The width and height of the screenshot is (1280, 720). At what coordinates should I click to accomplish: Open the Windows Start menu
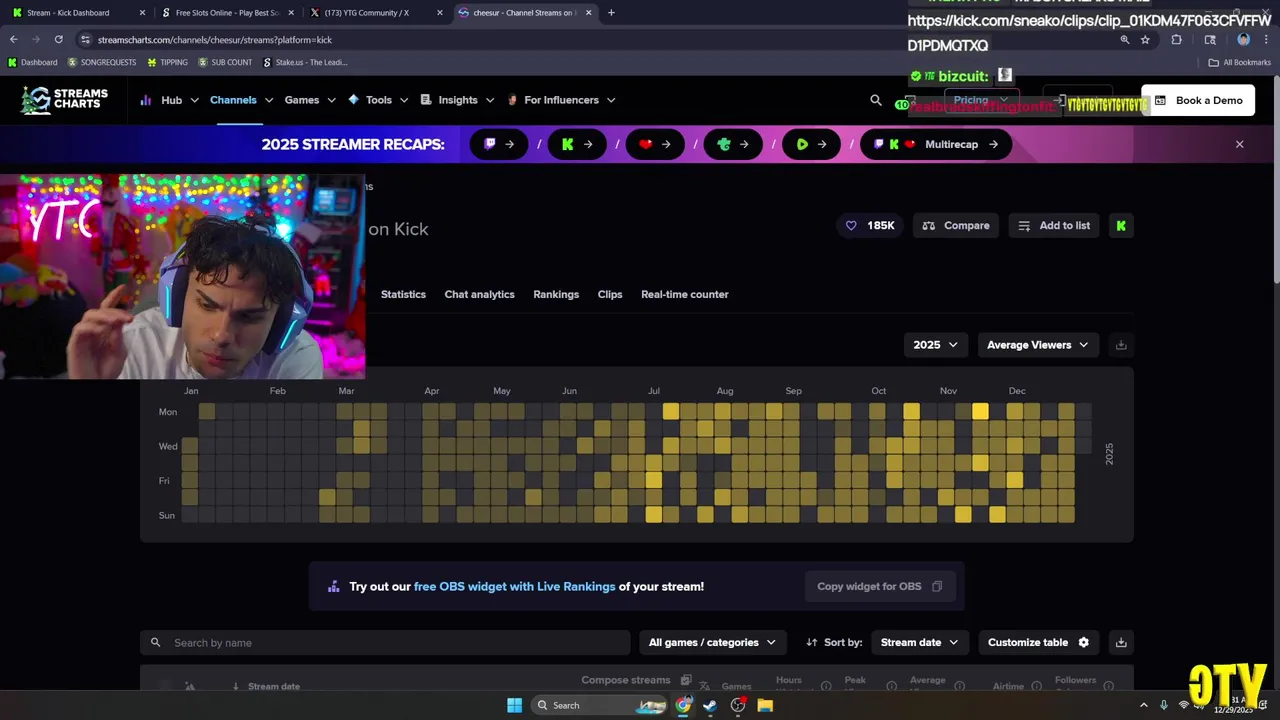point(514,705)
